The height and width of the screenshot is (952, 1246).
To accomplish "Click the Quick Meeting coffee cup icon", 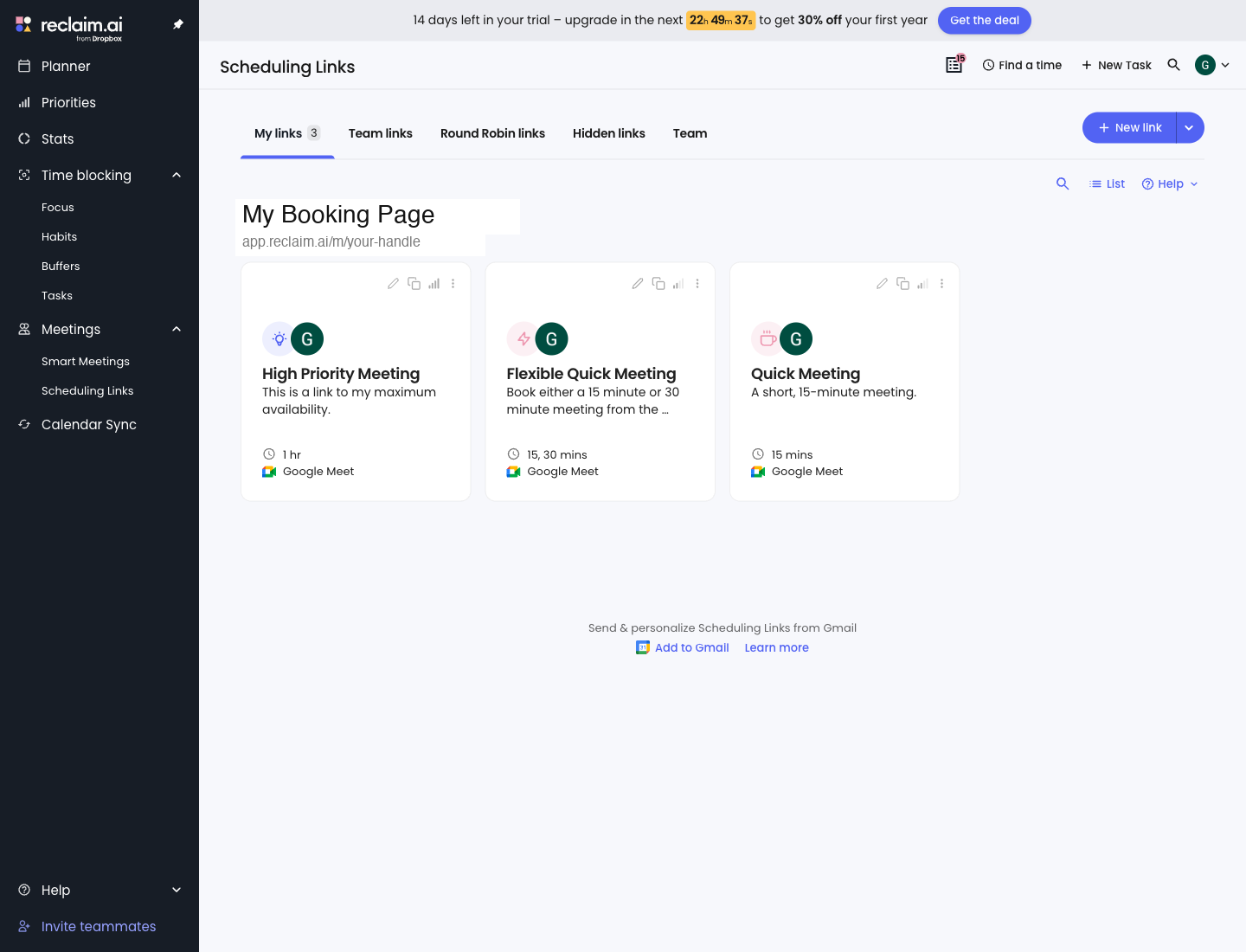I will point(768,339).
